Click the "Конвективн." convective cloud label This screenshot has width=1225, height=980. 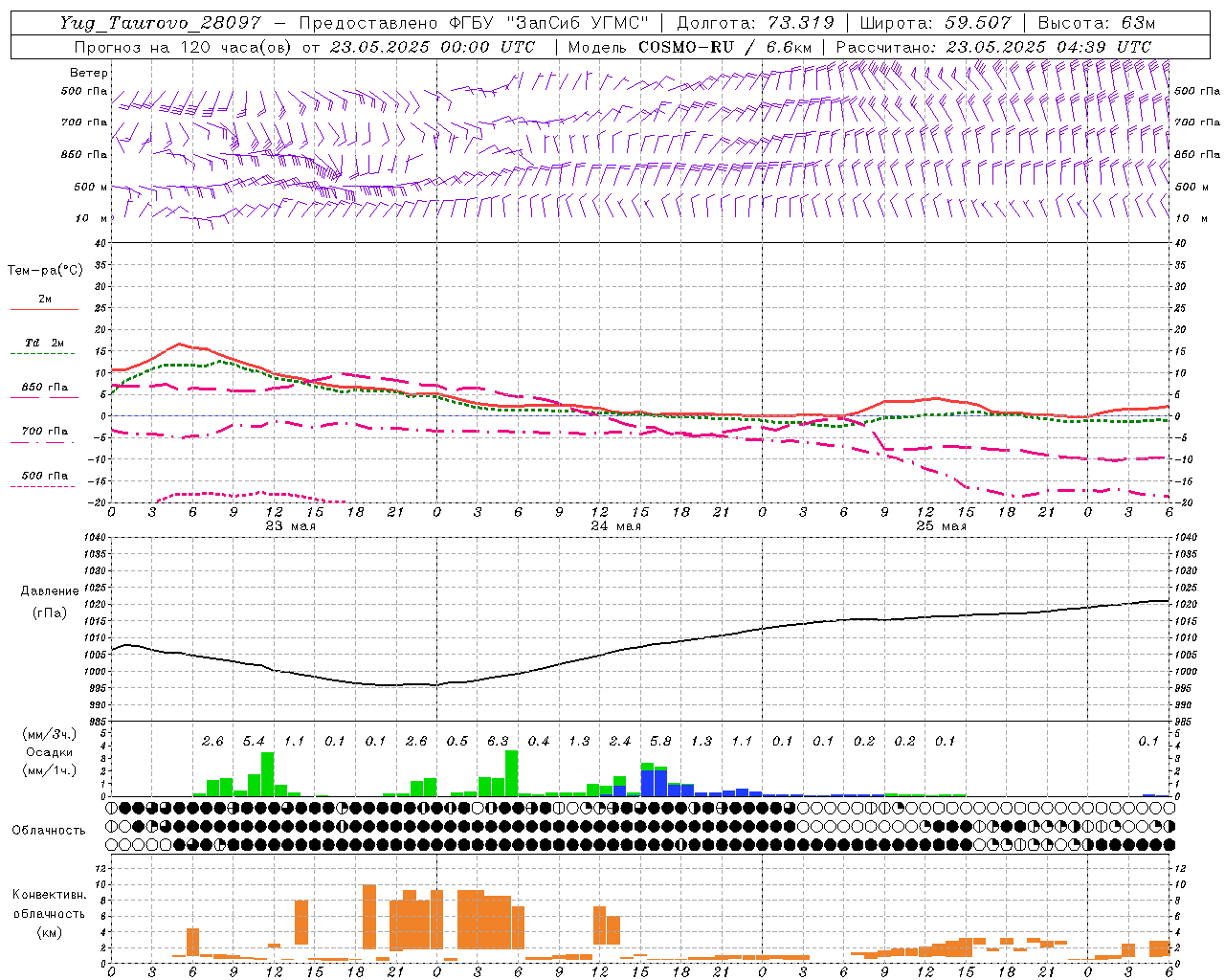[x=49, y=895]
